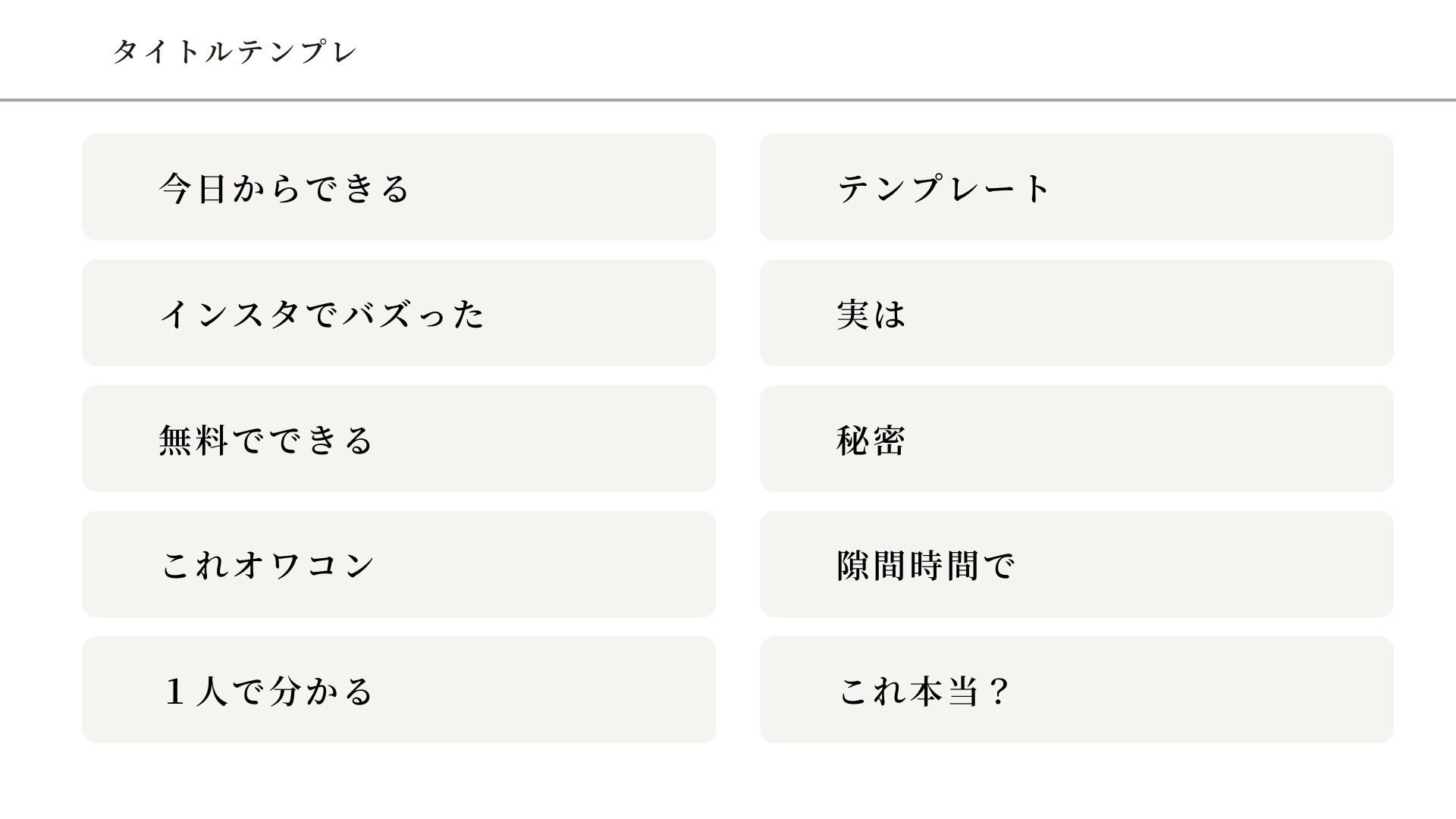Click the インスタでバズった text label
This screenshot has height=819, width=1456.
pyautogui.click(x=322, y=314)
